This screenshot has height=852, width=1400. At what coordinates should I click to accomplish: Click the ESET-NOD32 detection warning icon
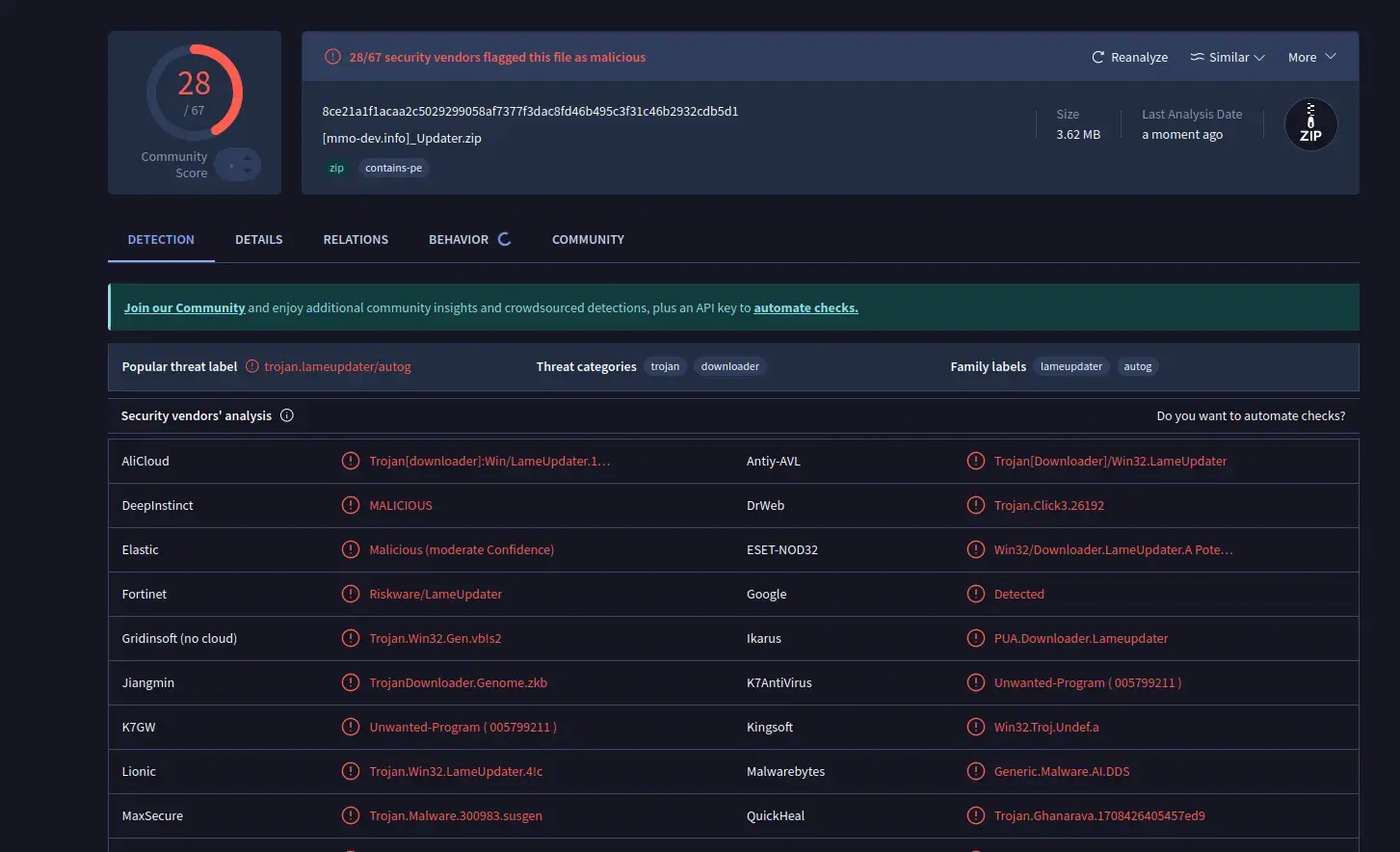tap(976, 549)
